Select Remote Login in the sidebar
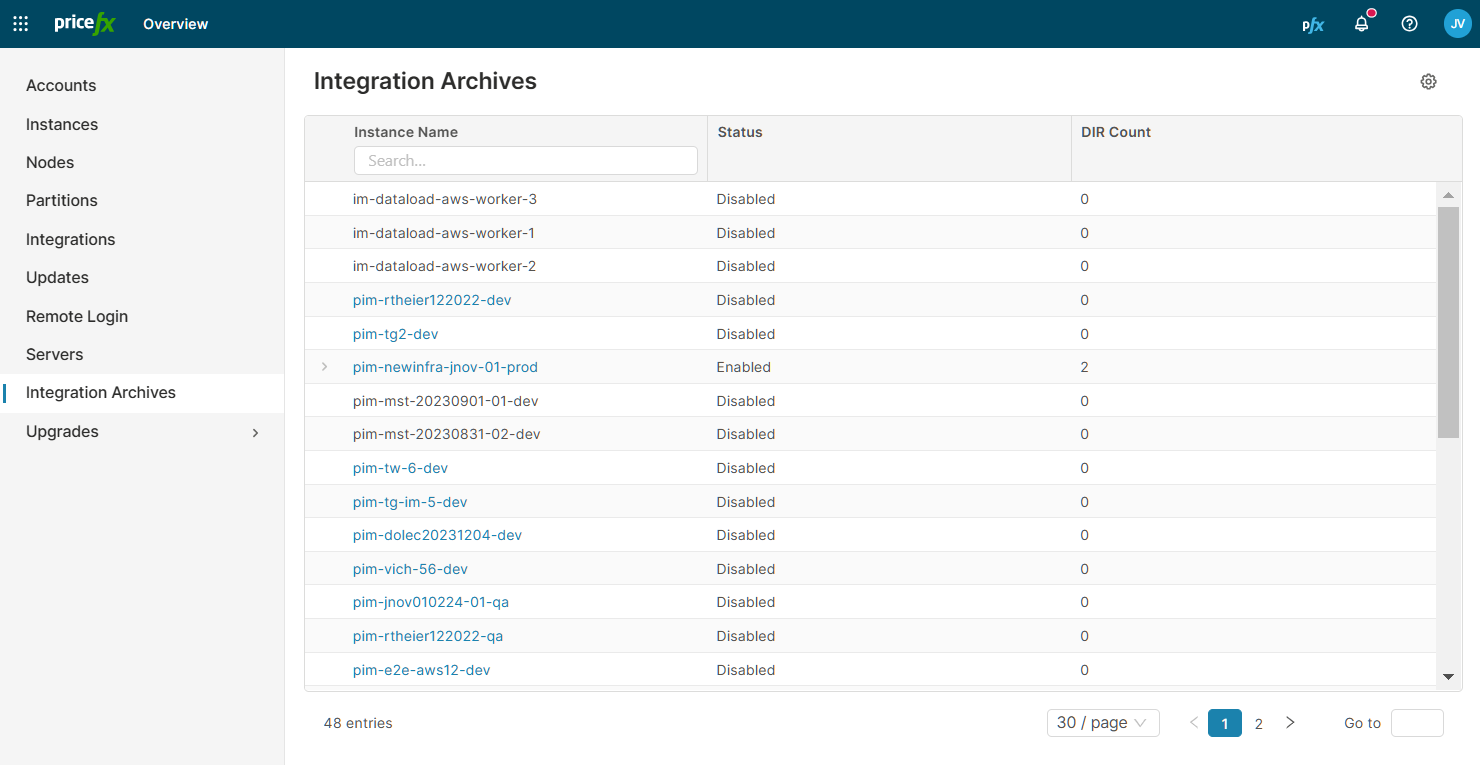This screenshot has height=765, width=1480. 77,316
